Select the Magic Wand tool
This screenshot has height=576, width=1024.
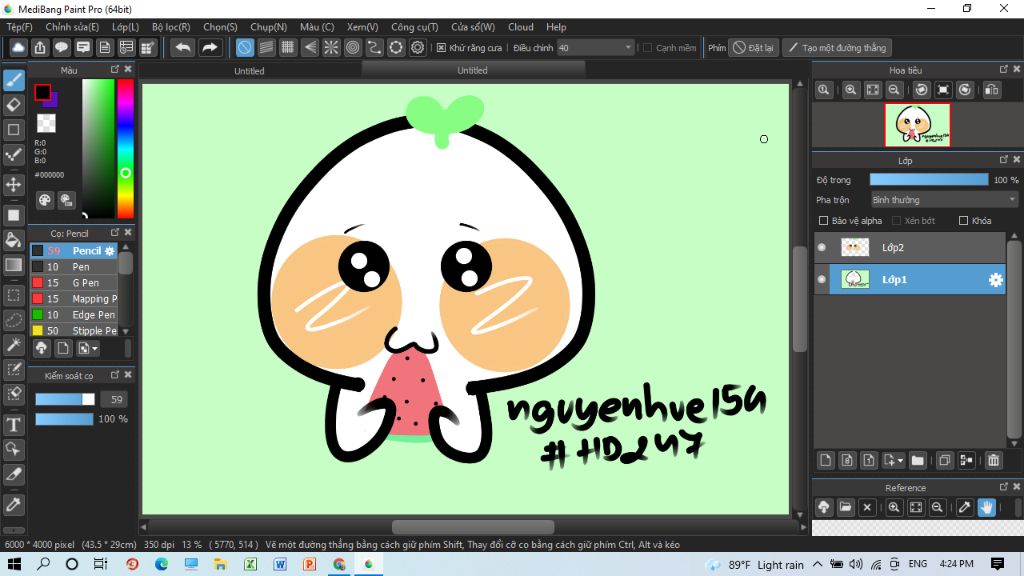tap(14, 345)
